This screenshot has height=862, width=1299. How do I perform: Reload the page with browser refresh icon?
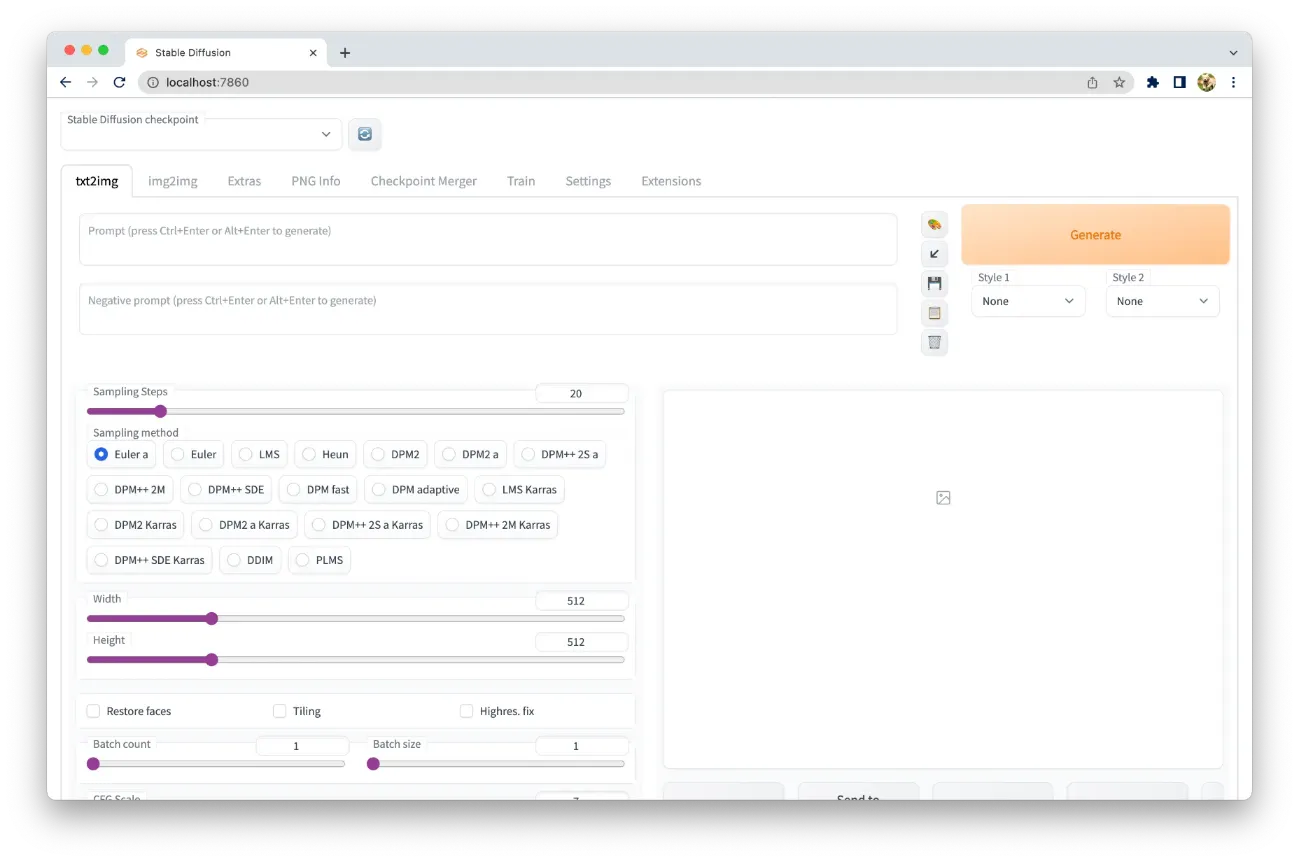(x=119, y=83)
